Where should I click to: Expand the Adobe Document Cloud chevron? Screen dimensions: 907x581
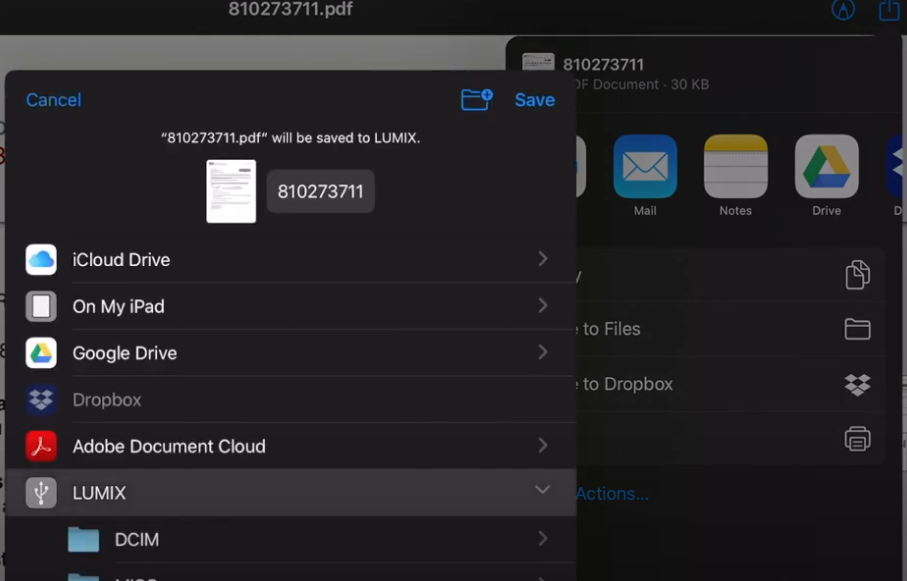(543, 445)
